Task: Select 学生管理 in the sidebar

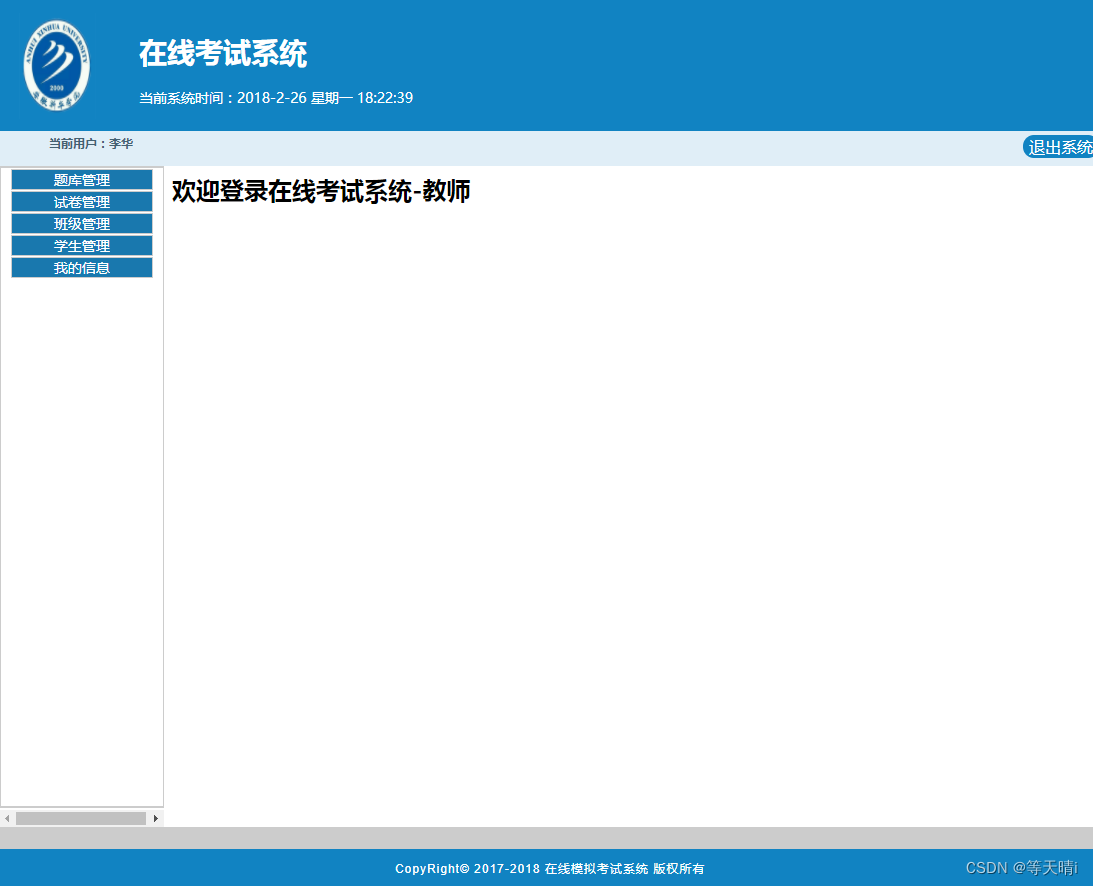Action: click(x=81, y=245)
